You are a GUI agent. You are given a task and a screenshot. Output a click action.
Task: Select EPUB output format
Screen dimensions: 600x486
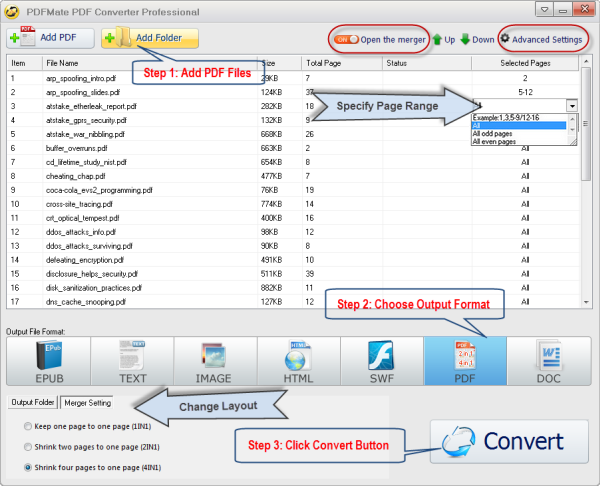click(49, 361)
